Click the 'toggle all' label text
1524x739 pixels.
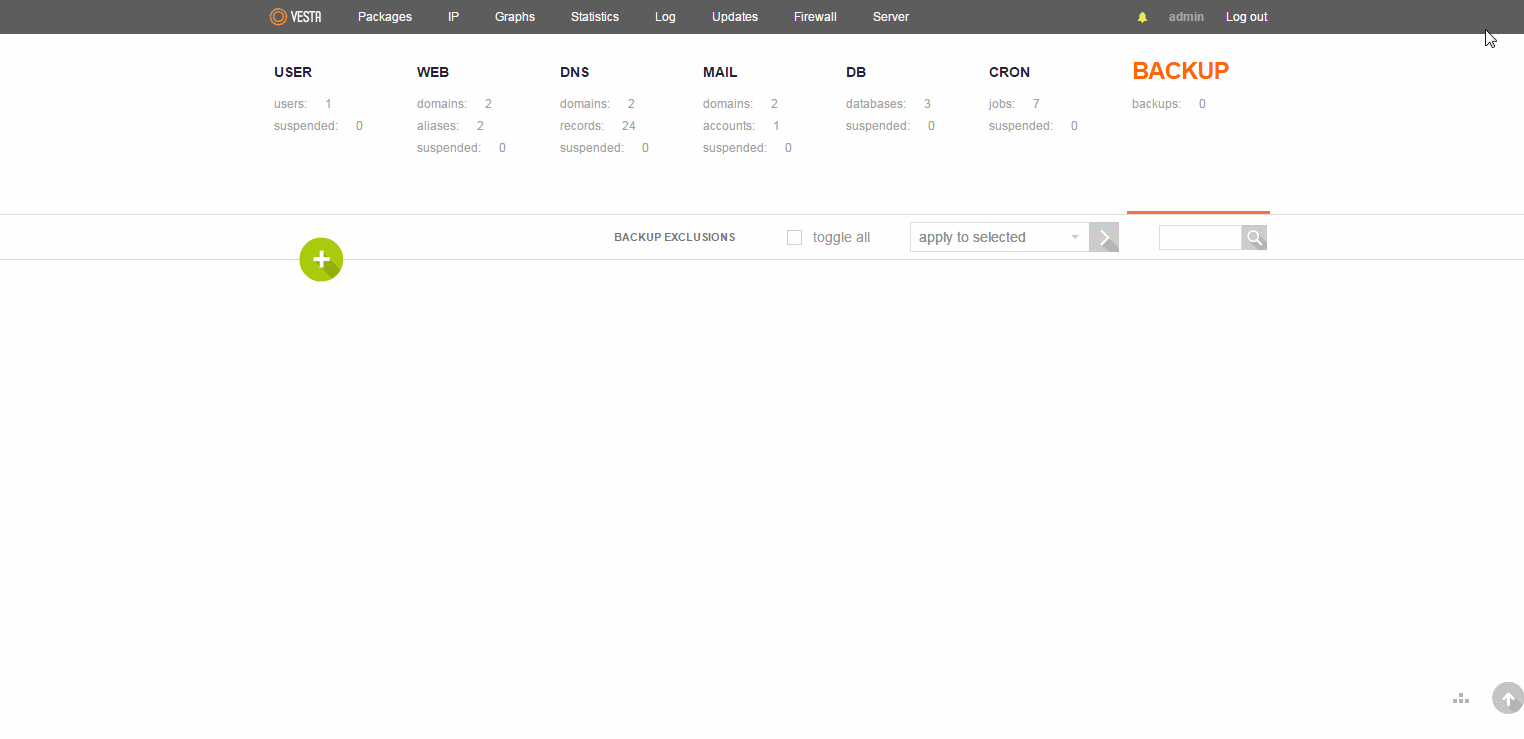point(841,238)
